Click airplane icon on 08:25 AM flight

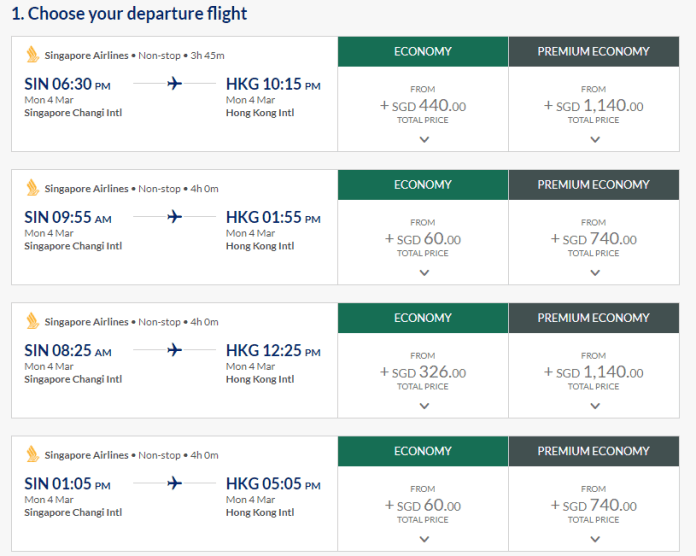[175, 350]
